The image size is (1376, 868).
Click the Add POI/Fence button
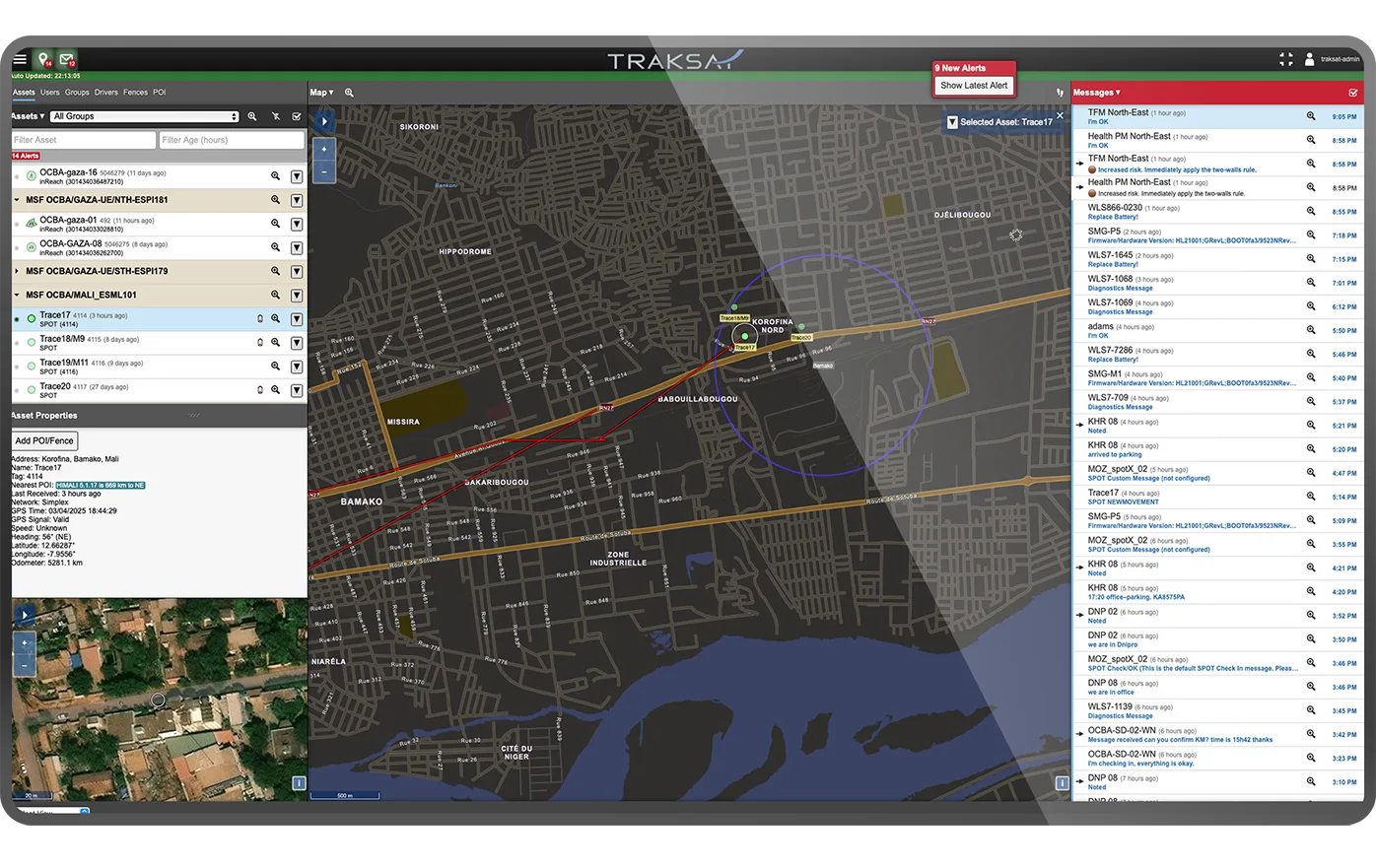(44, 440)
